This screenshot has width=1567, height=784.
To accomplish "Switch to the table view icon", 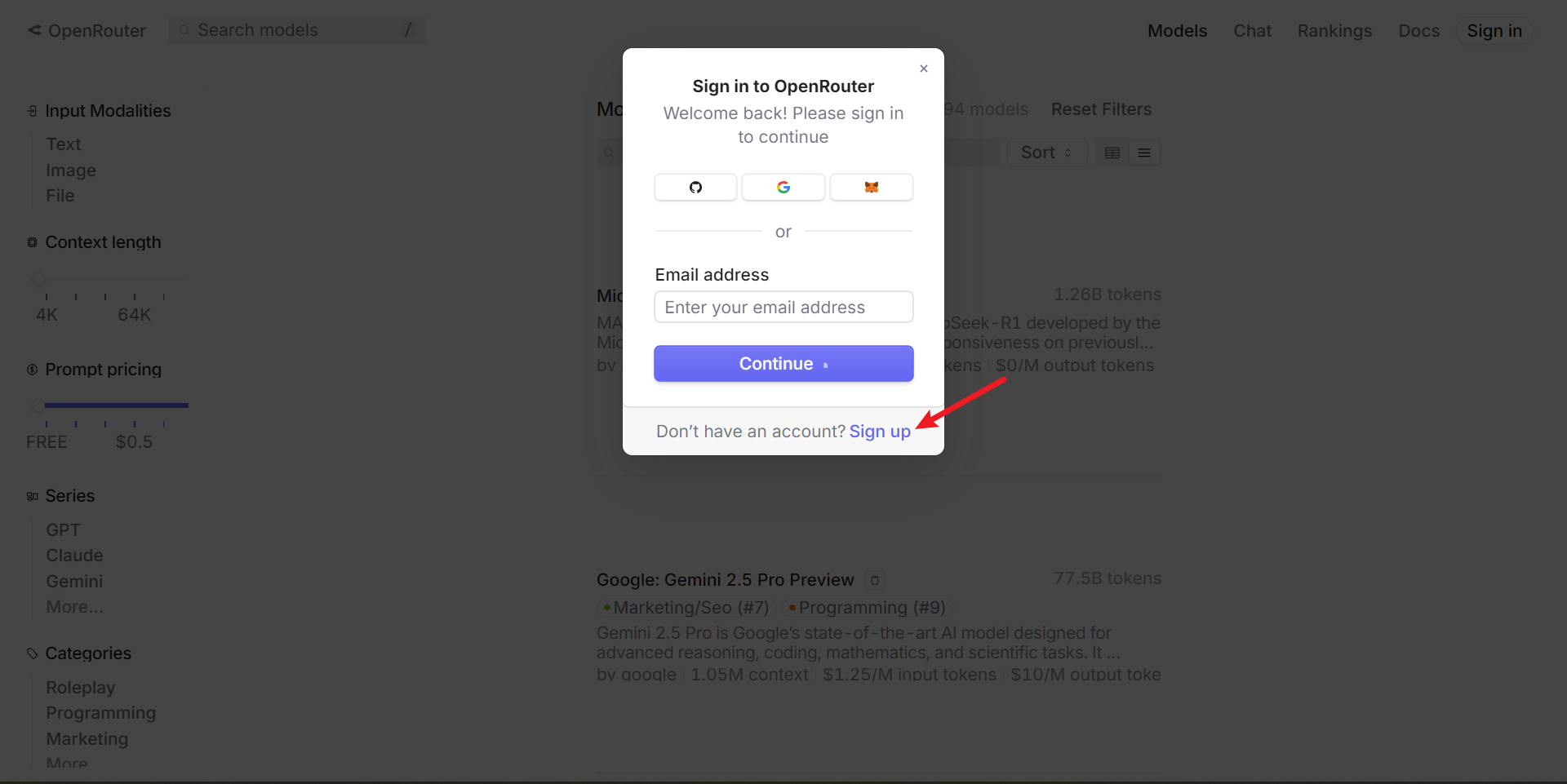I will [1112, 153].
